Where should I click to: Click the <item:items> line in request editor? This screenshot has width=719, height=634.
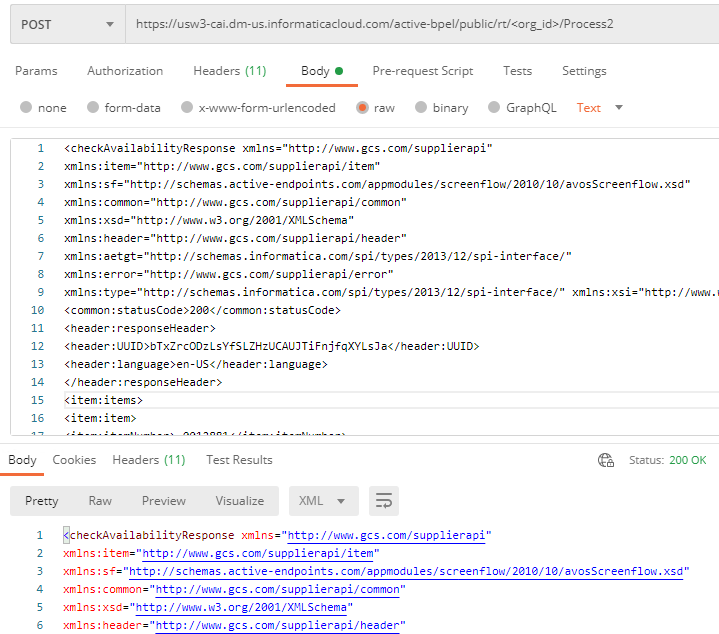[x=104, y=400]
